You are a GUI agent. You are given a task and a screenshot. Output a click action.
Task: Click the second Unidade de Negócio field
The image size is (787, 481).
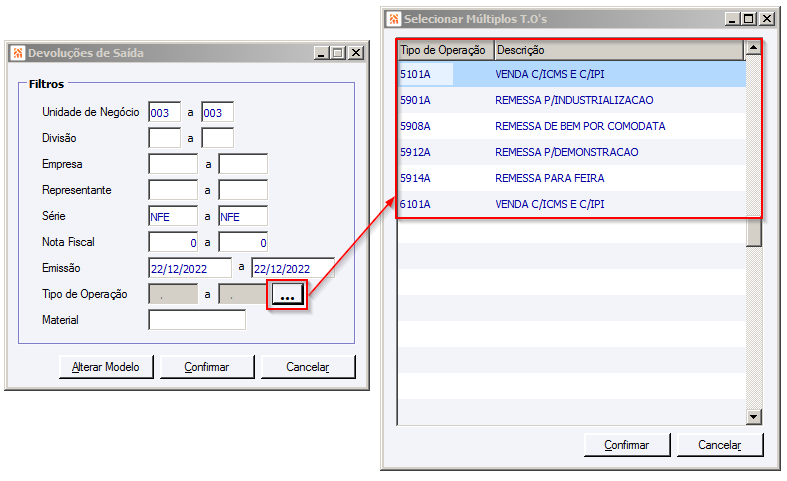217,112
